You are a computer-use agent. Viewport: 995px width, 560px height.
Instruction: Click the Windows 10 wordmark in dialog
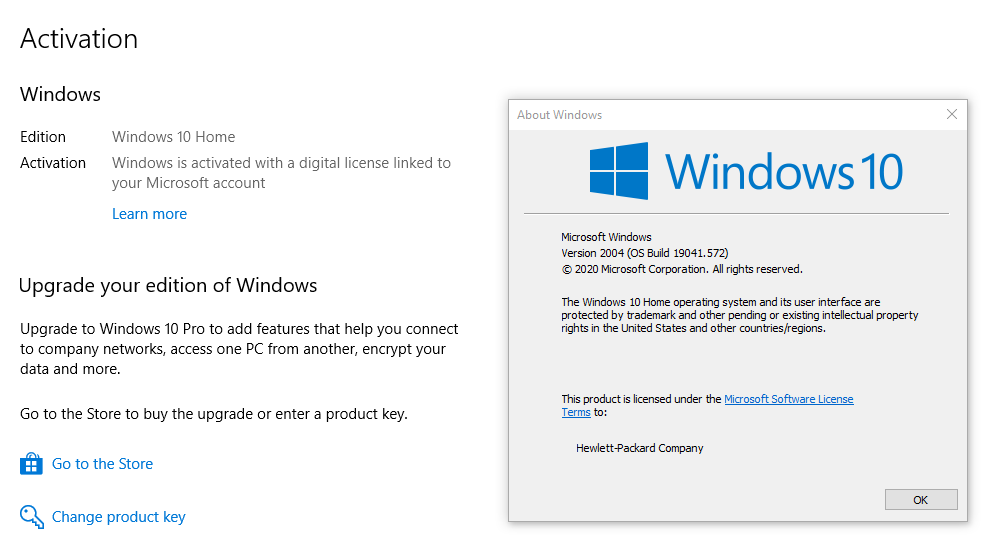784,171
